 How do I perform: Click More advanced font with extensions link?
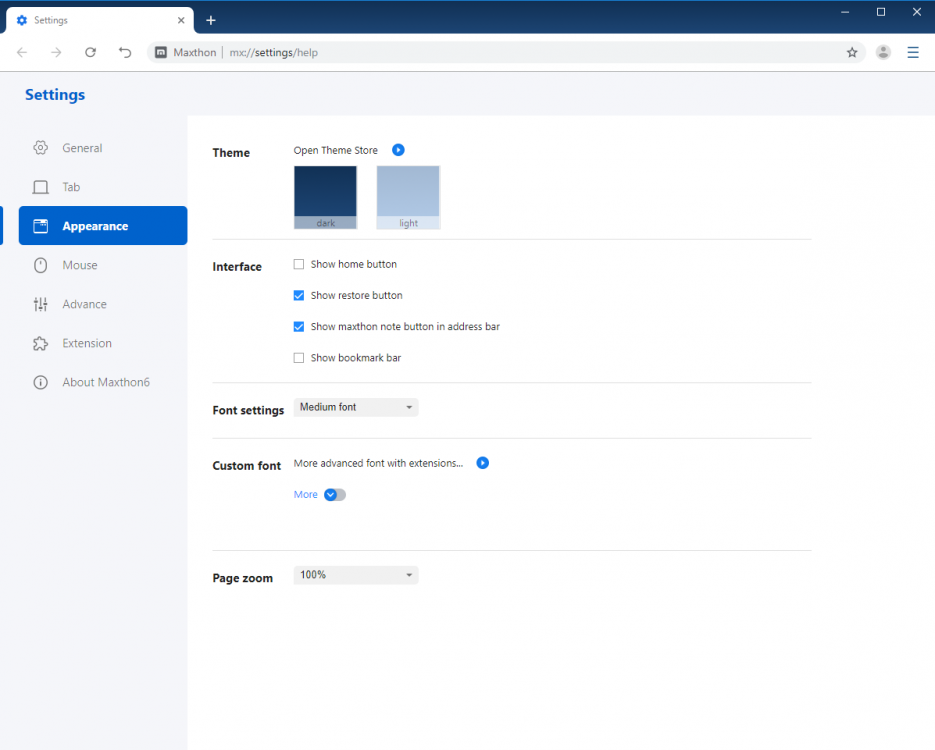[377, 463]
